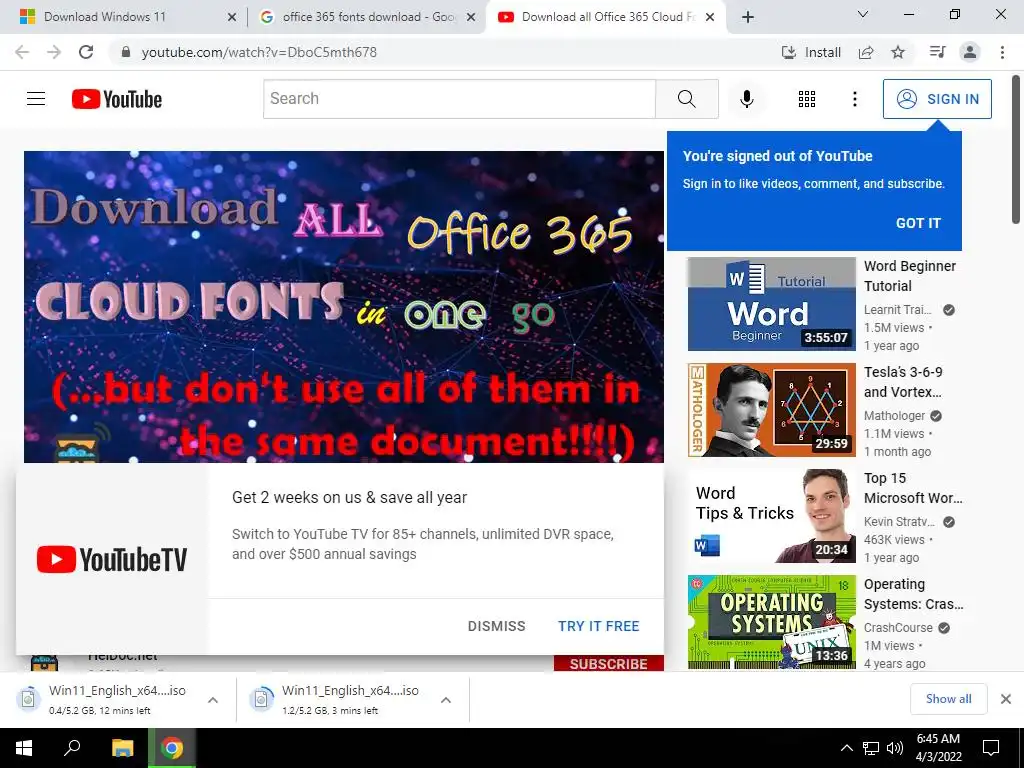Open the Learnit Training channel name
The width and height of the screenshot is (1024, 768).
[897, 310]
